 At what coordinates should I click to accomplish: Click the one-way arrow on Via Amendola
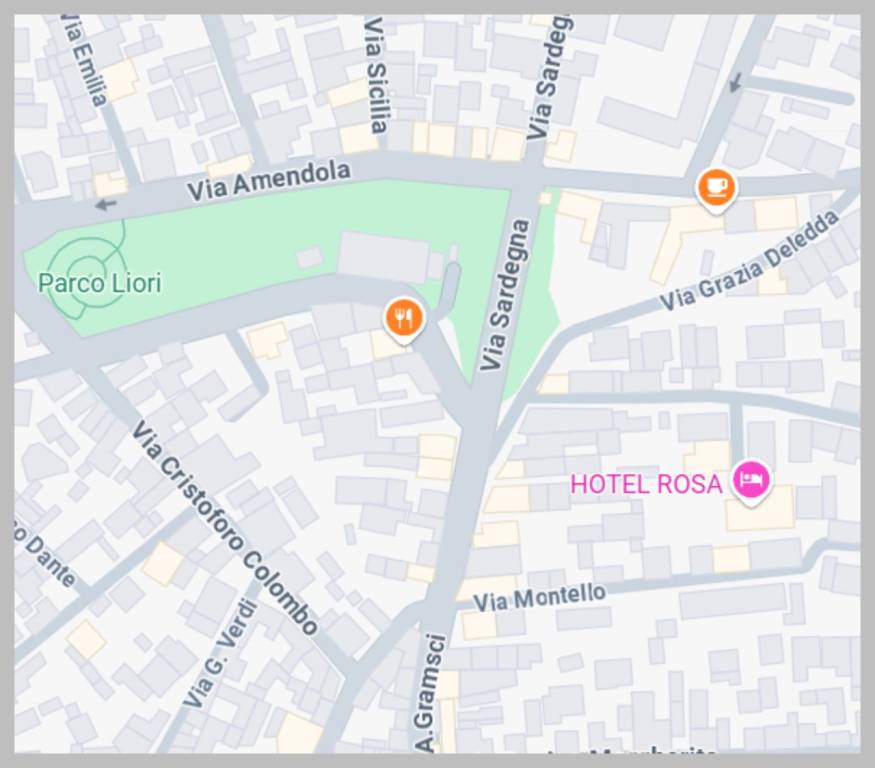coord(105,205)
